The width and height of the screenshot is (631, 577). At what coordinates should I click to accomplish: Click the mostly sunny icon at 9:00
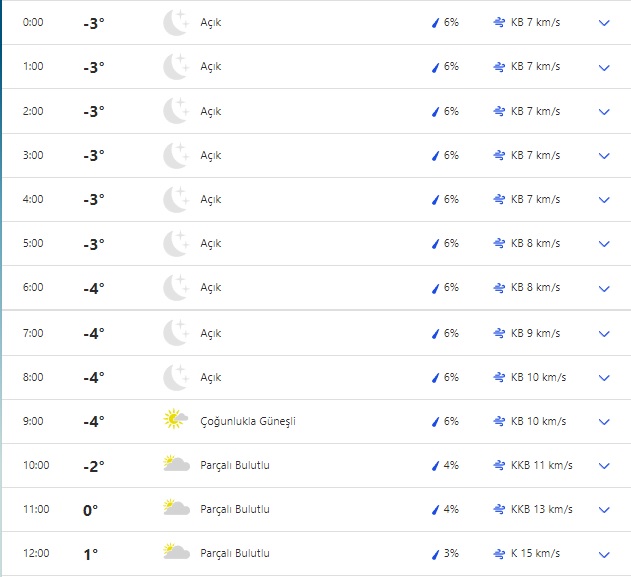pyautogui.click(x=176, y=420)
